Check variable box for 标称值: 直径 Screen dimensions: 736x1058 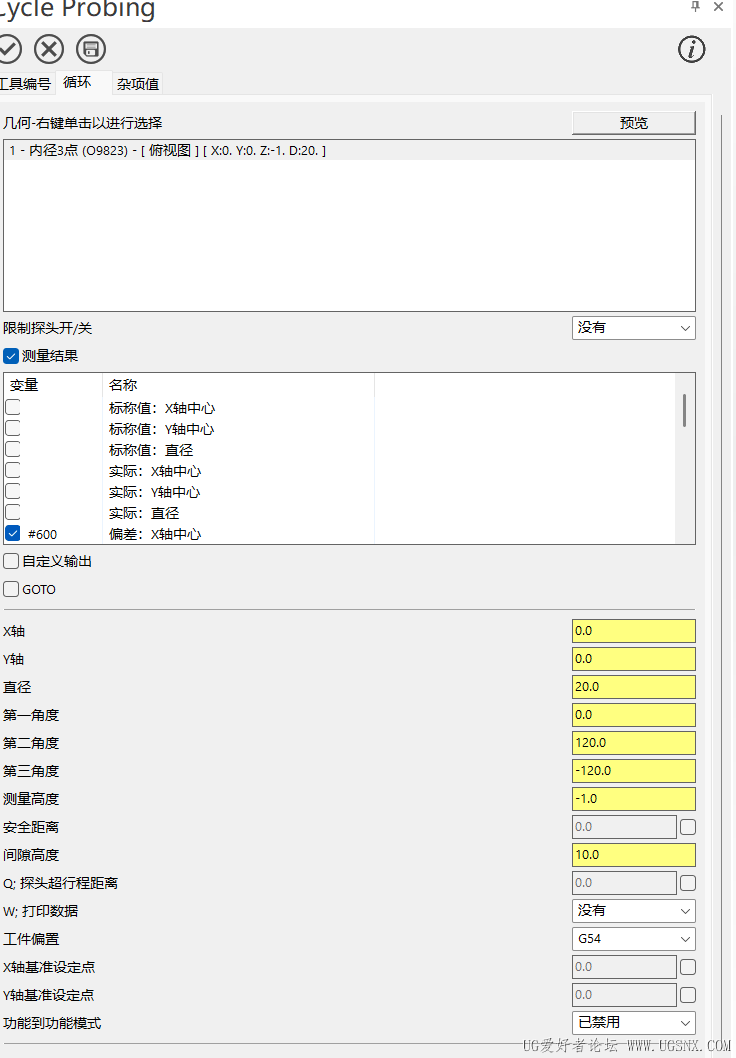point(13,449)
